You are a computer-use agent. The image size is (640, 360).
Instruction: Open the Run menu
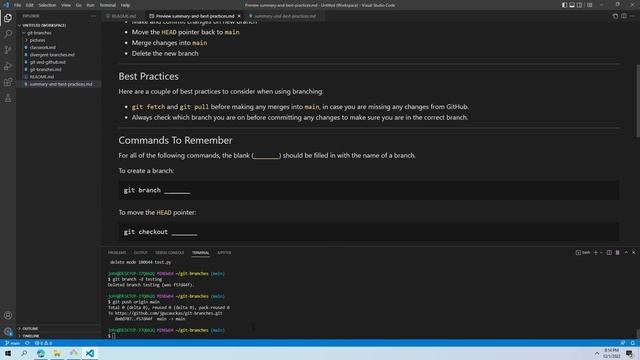[x=90, y=5]
